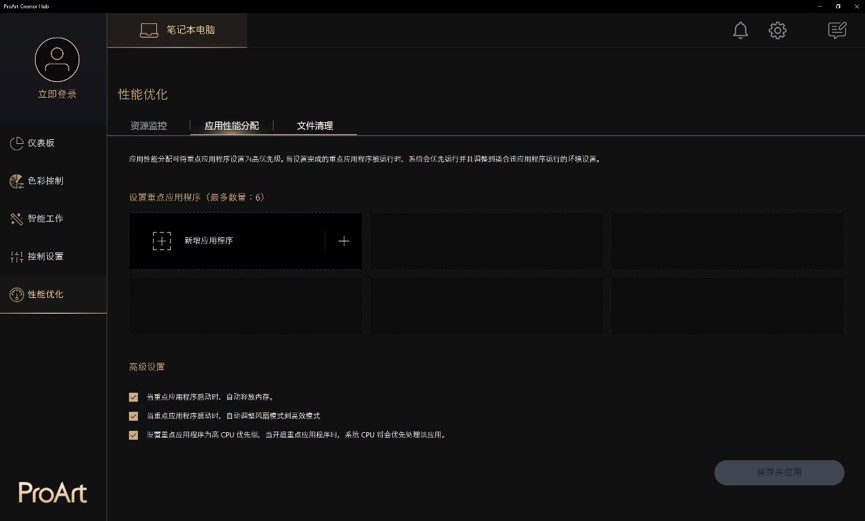Click the dashed add-application icon
The width and height of the screenshot is (865, 521).
click(162, 241)
